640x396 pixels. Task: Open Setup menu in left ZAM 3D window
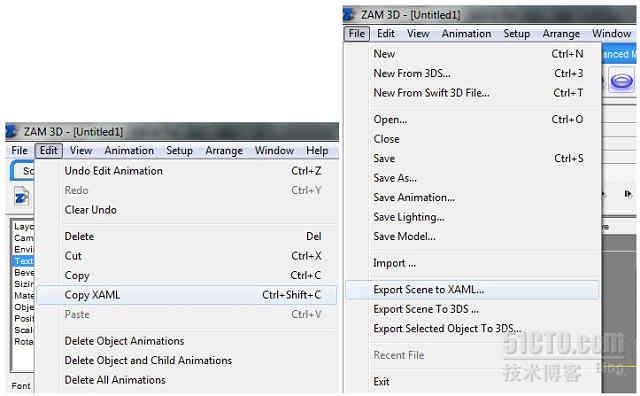[179, 151]
